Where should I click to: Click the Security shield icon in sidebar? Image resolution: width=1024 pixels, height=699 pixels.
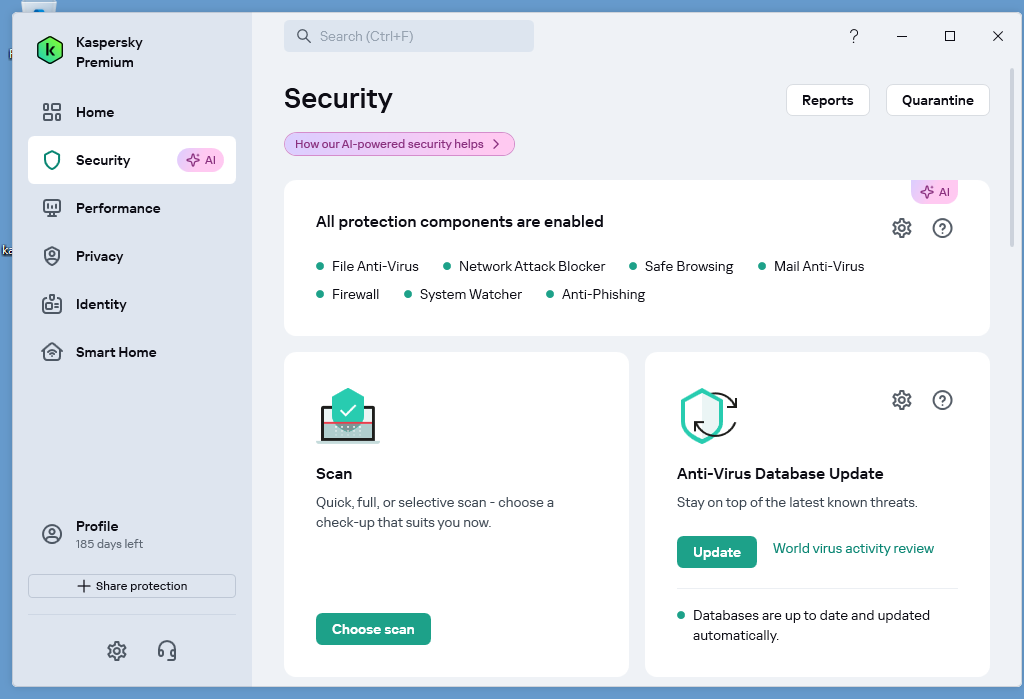click(x=52, y=160)
